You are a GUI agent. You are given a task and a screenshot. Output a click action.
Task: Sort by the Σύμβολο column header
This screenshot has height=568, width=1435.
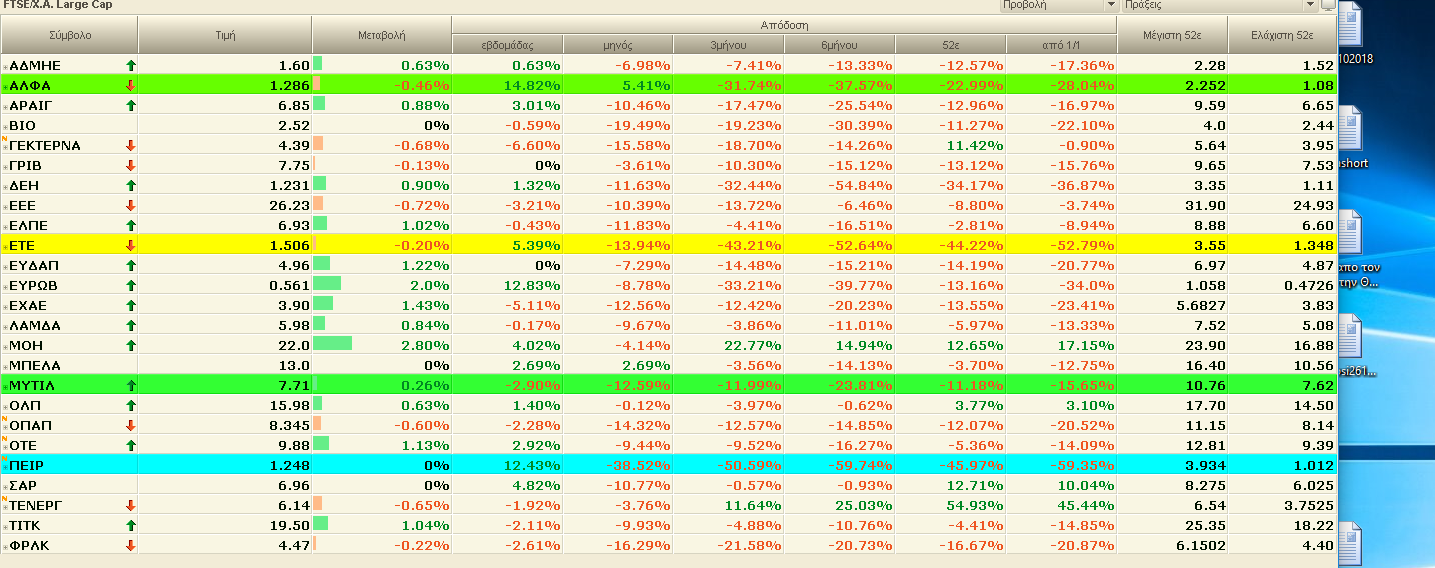tap(69, 35)
